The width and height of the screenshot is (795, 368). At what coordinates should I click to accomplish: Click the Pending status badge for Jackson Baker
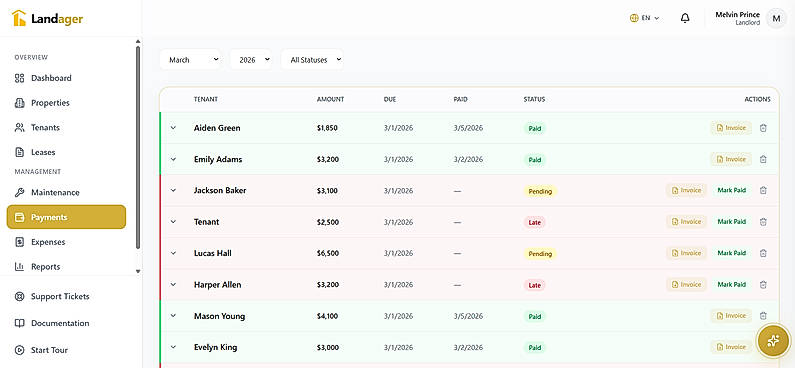(x=540, y=192)
